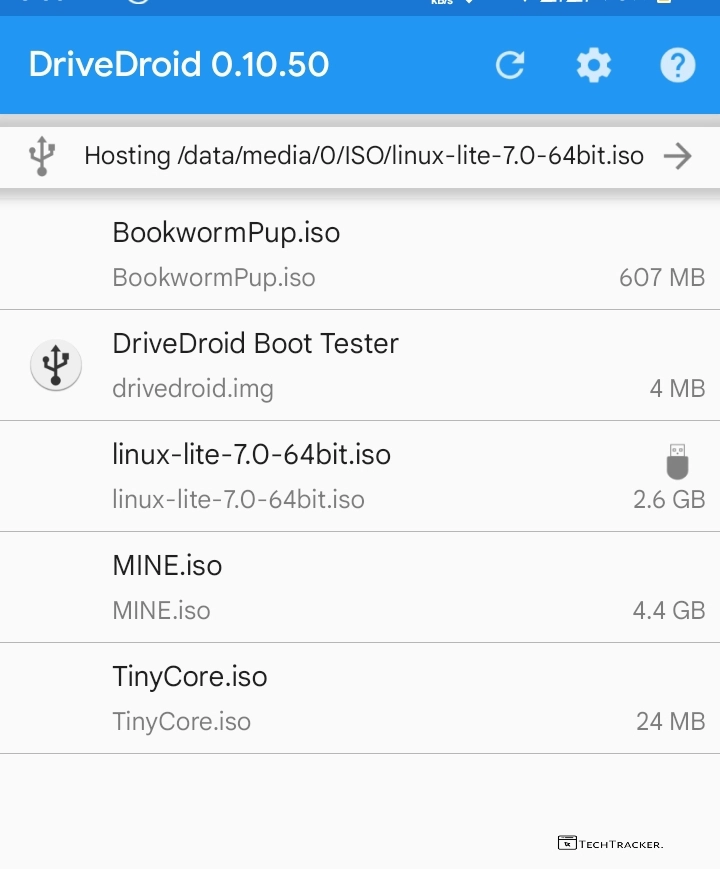The image size is (720, 869).
Task: Choose the DriveDroid Boot Tester entry
Action: 255,344
